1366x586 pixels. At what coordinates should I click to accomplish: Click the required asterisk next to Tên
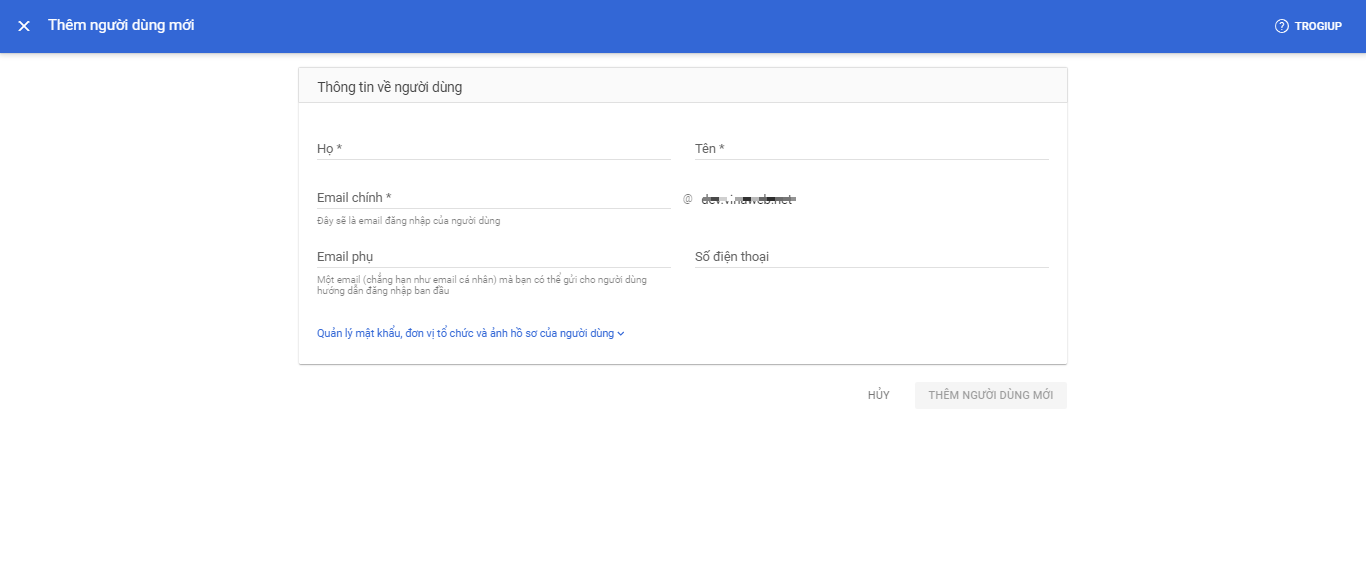pos(721,148)
